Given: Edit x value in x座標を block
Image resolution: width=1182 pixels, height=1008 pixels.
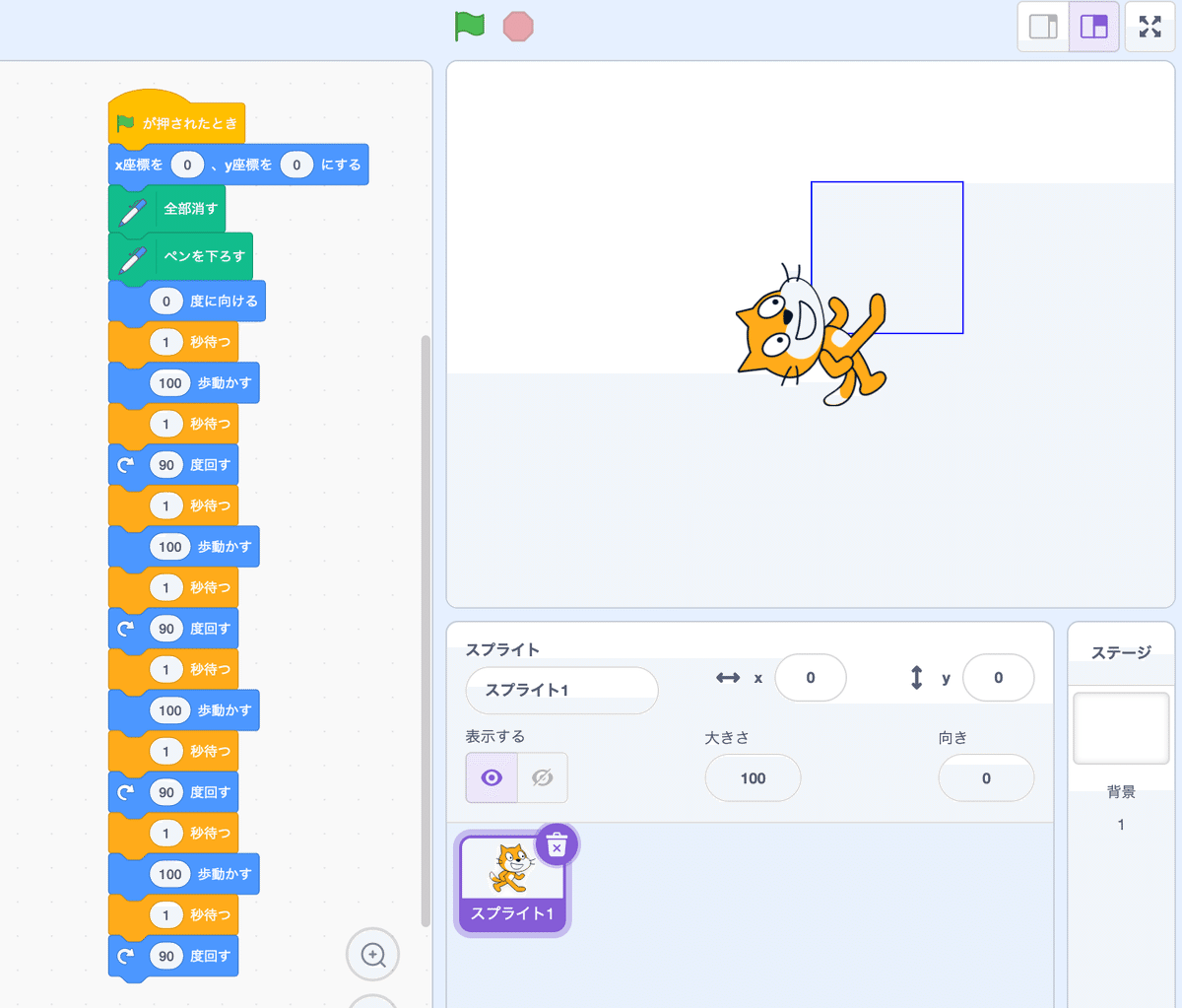Looking at the screenshot, I should click(x=187, y=165).
